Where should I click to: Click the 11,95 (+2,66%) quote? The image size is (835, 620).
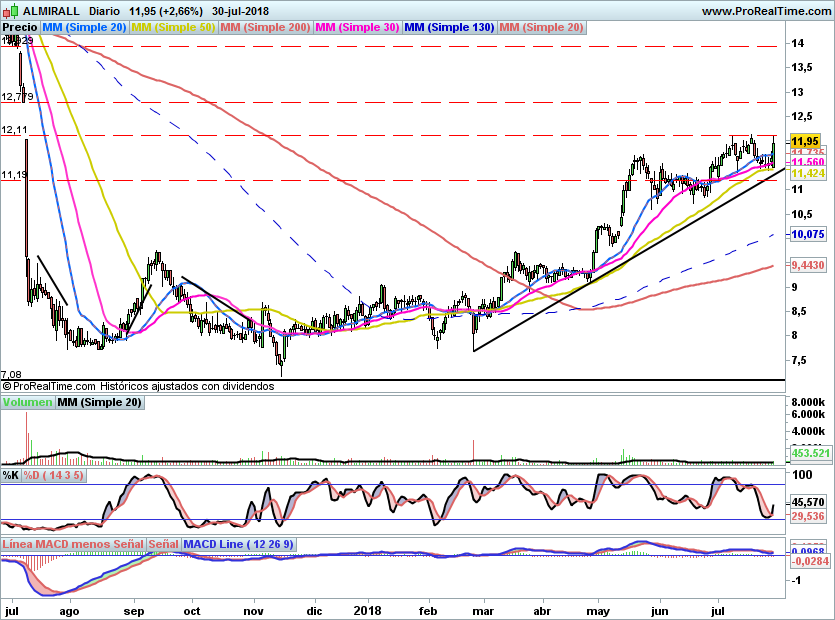[166, 11]
